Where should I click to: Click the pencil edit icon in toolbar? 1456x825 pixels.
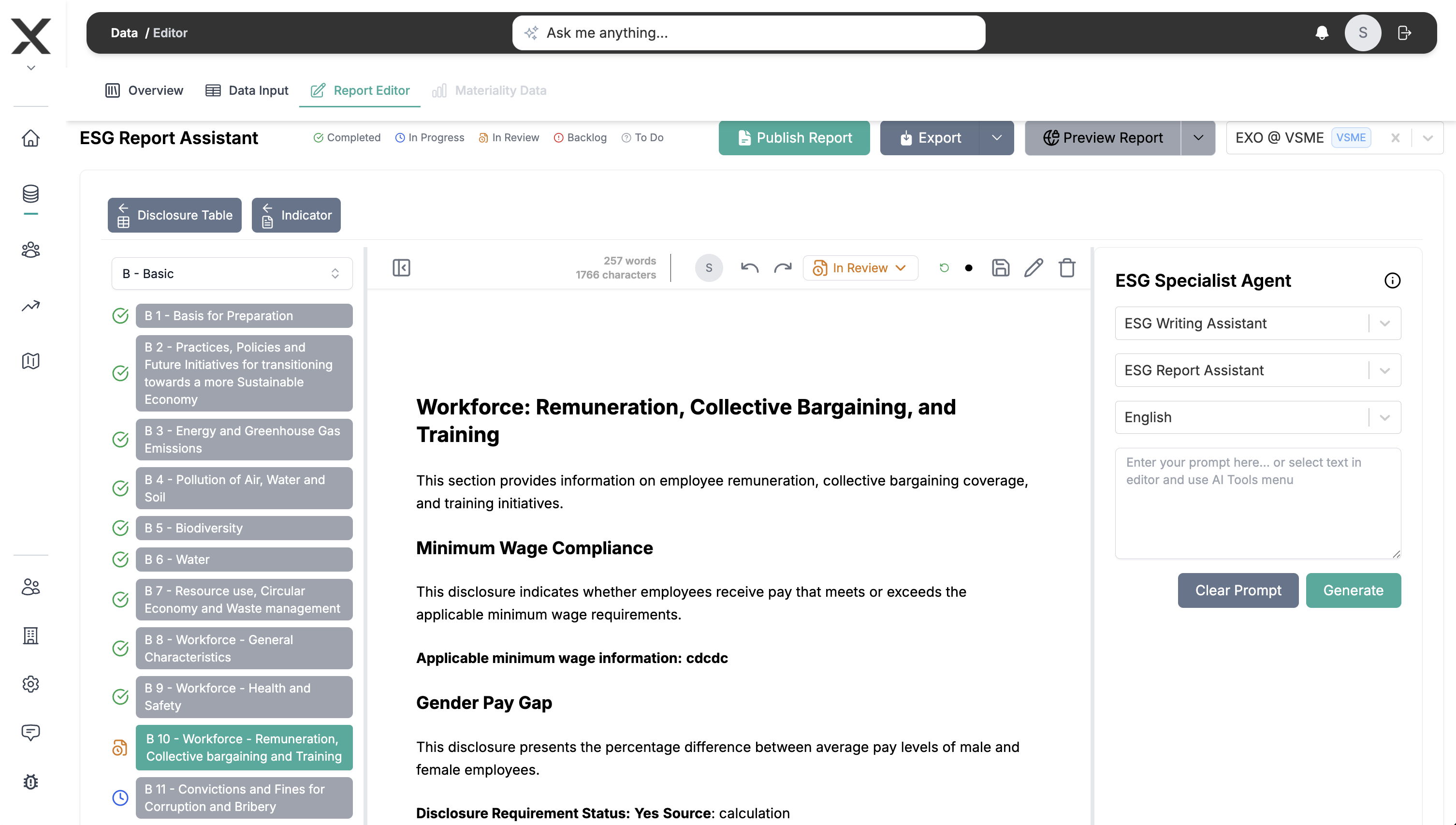click(x=1033, y=268)
